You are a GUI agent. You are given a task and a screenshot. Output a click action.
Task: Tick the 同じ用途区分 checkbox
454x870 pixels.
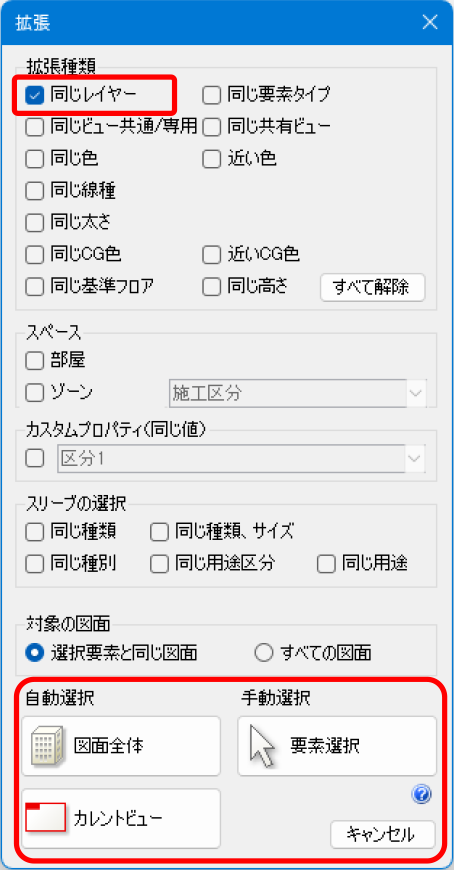(x=160, y=564)
